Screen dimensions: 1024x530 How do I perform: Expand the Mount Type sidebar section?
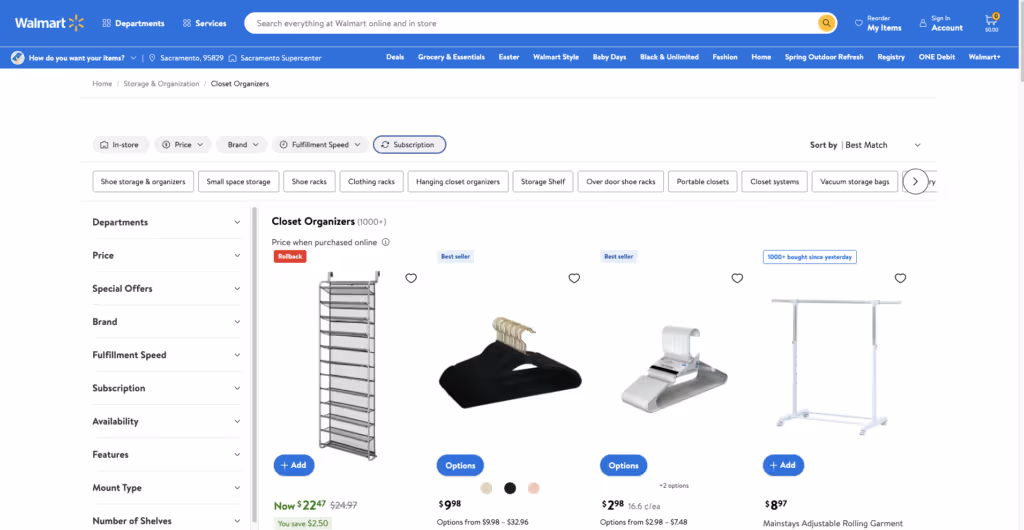click(167, 488)
